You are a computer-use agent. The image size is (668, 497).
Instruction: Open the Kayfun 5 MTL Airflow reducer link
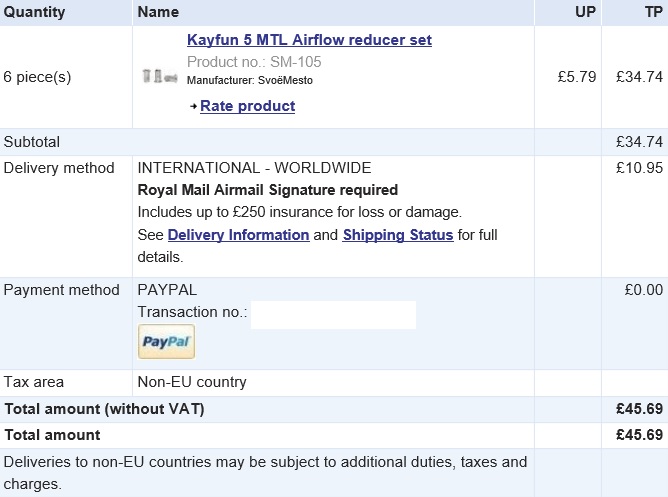tap(309, 40)
